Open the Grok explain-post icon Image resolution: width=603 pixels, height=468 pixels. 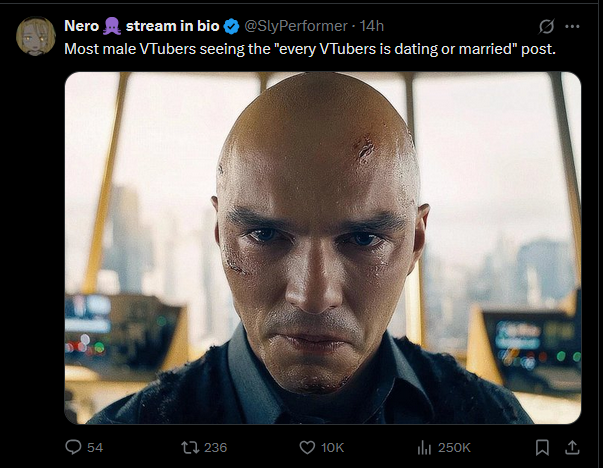(547, 26)
